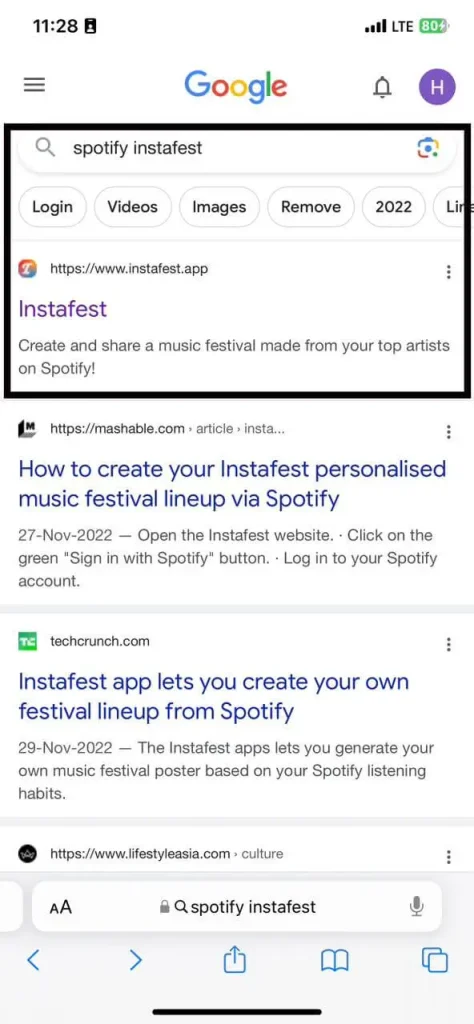The width and height of the screenshot is (474, 1024).
Task: Show open tabs in Safari
Action: click(x=435, y=960)
